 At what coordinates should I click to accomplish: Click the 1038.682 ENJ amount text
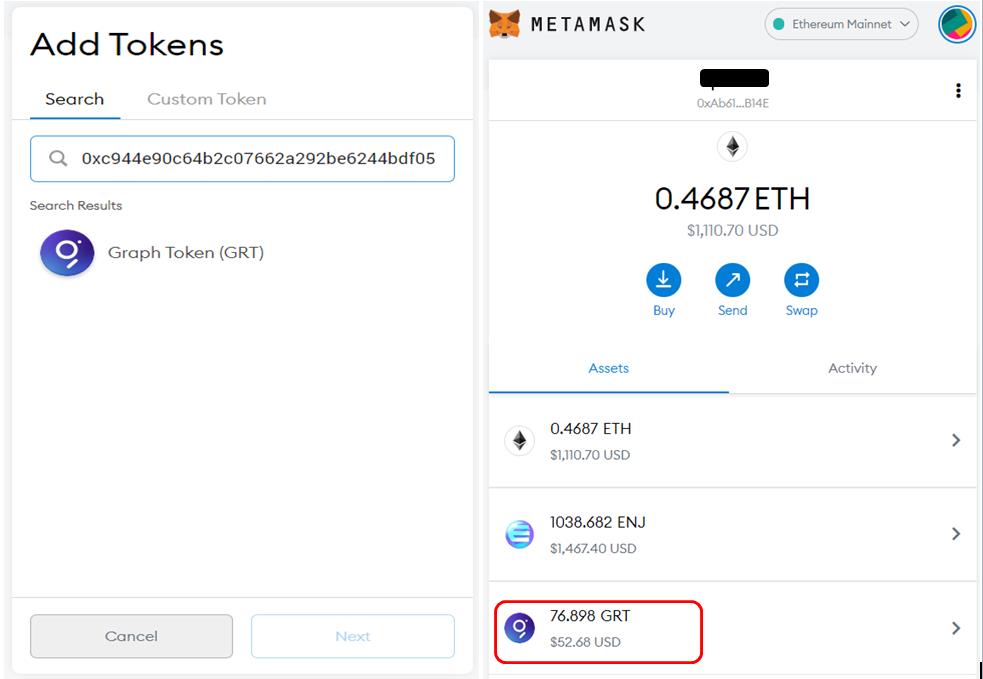[597, 522]
